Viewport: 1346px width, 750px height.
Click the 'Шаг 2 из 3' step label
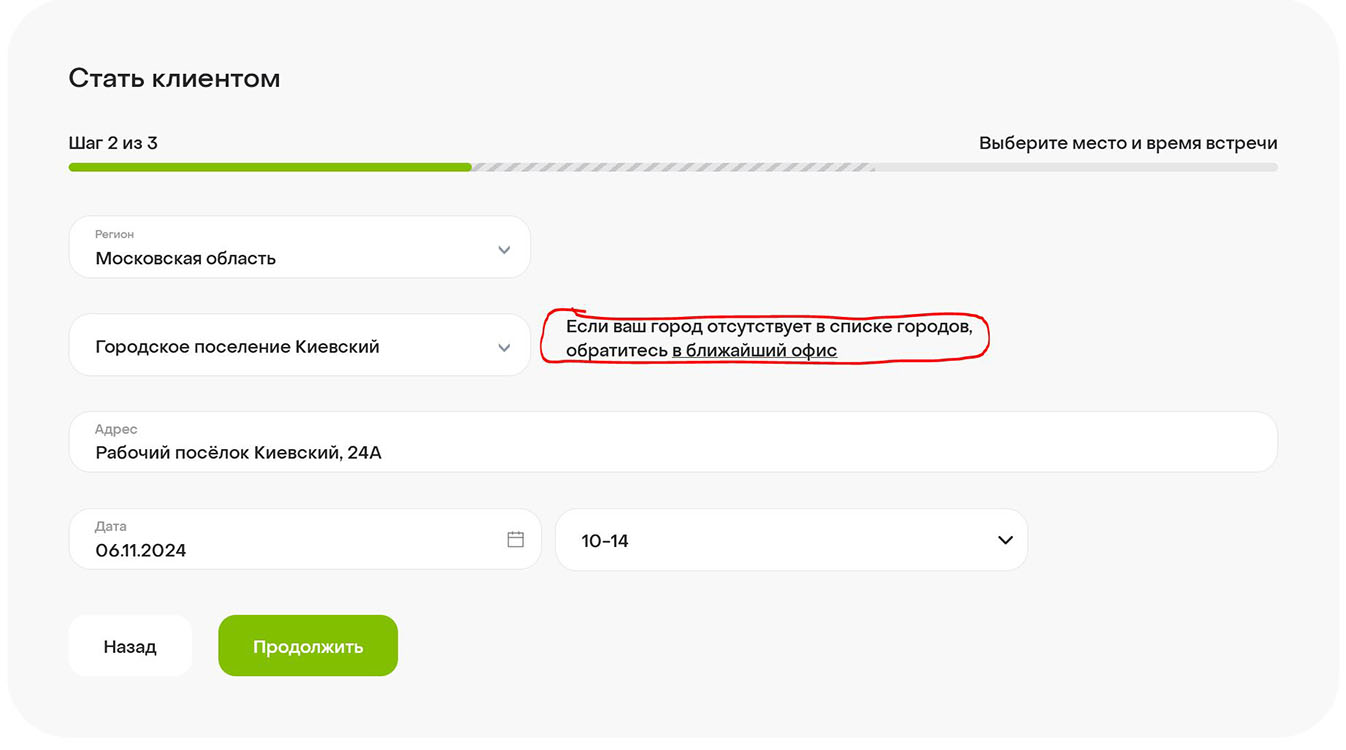[x=113, y=143]
